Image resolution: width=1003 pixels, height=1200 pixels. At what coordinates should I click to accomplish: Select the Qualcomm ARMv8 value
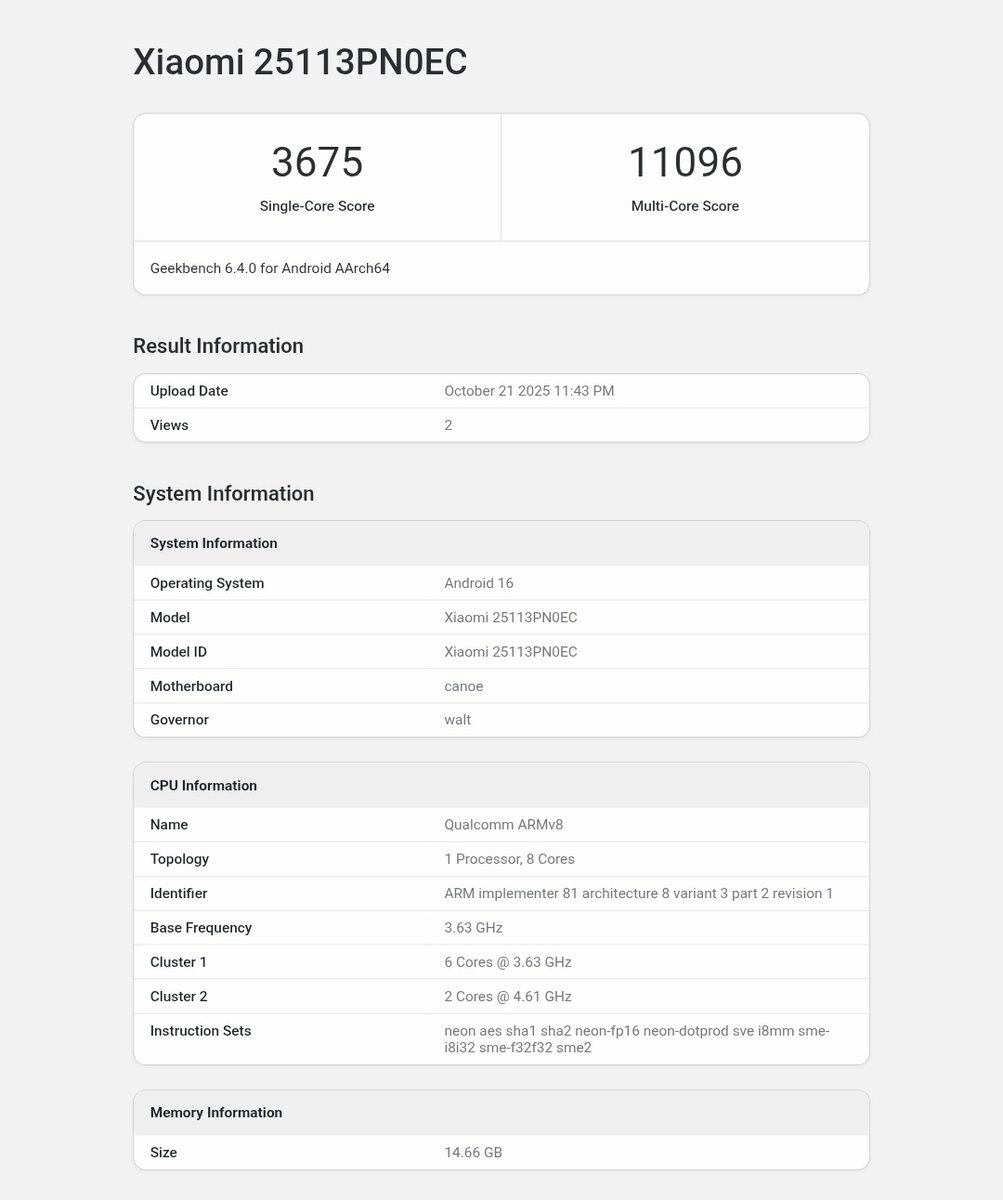tap(504, 825)
